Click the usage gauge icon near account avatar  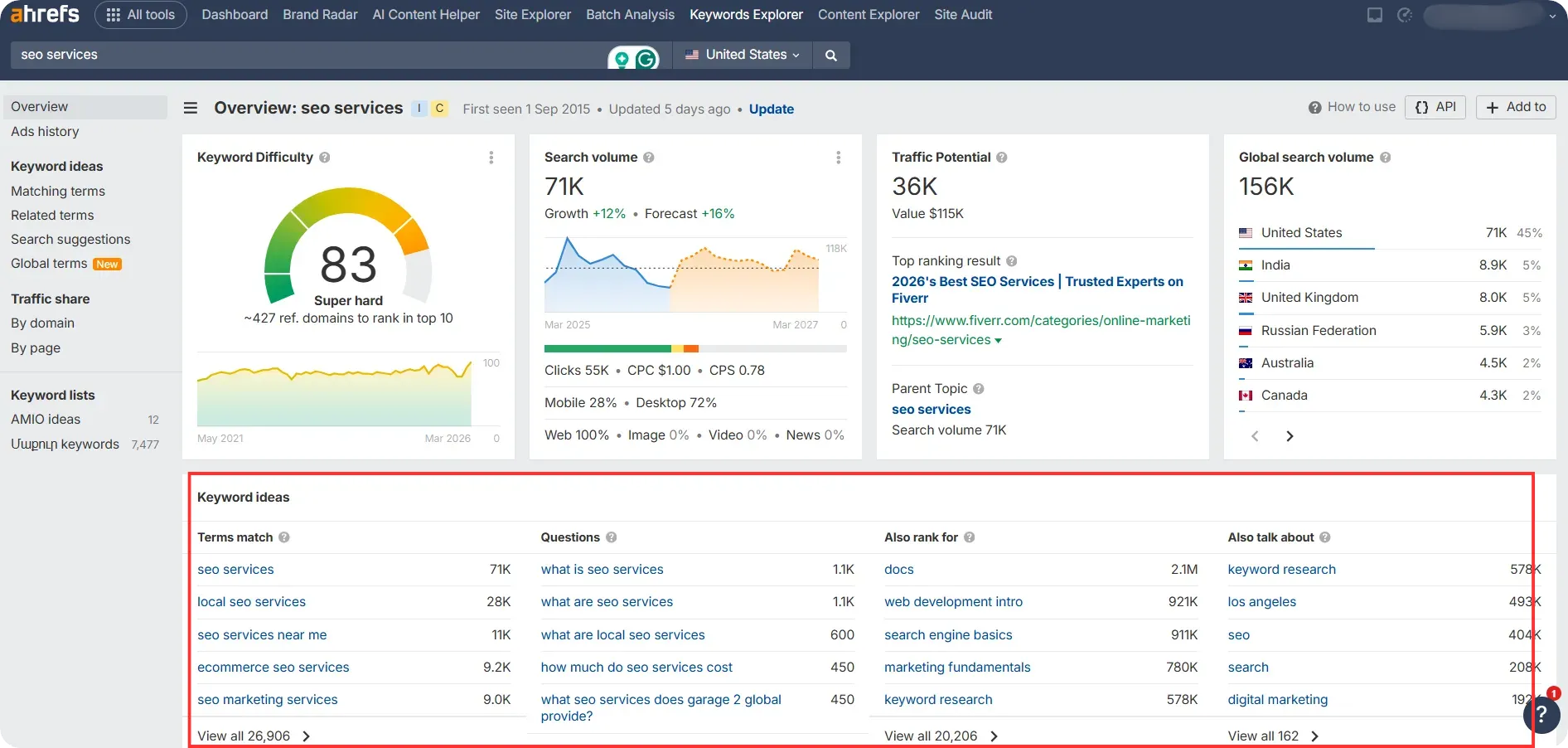(x=1404, y=15)
